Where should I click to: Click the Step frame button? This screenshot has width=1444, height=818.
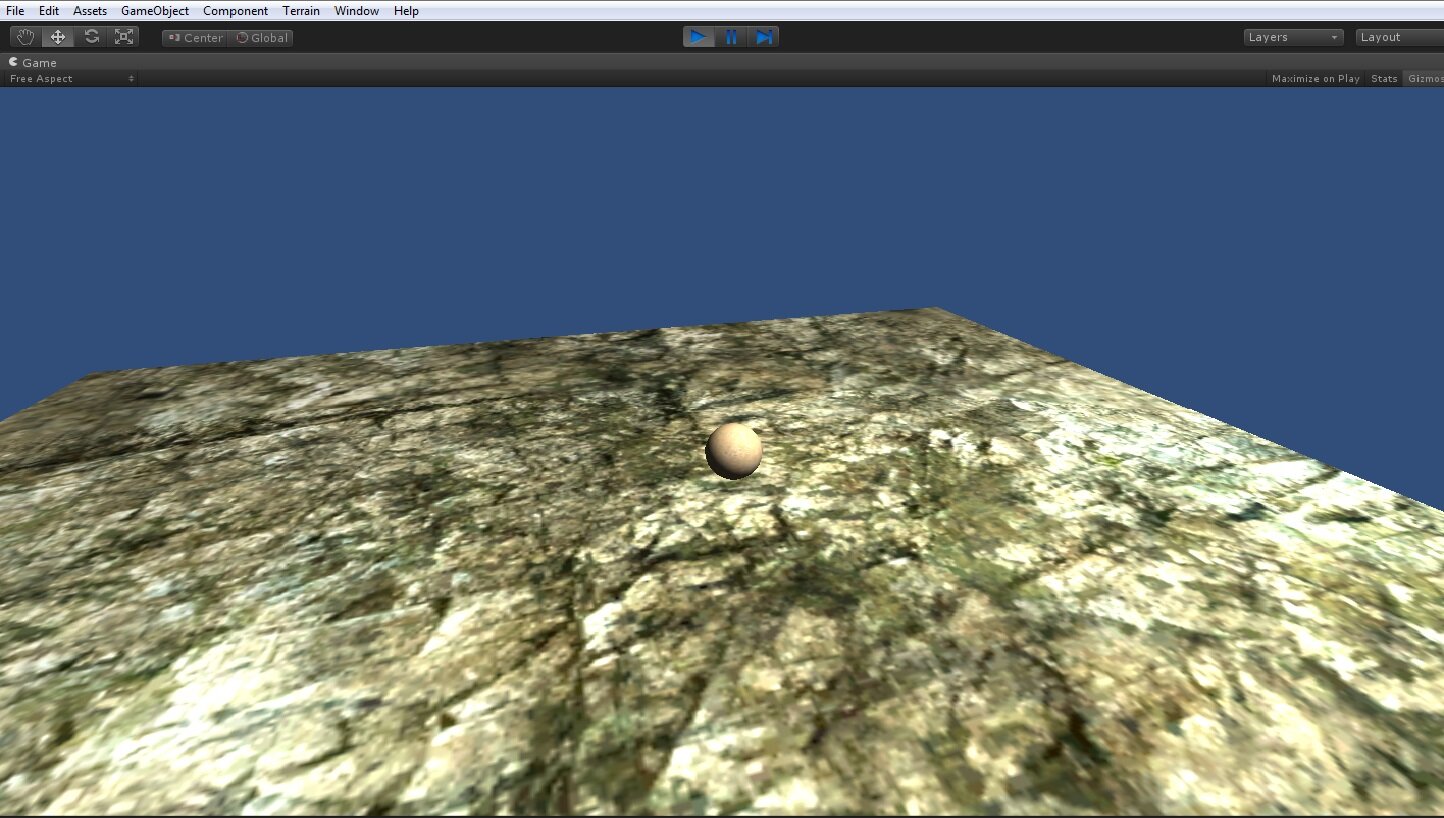(x=764, y=37)
